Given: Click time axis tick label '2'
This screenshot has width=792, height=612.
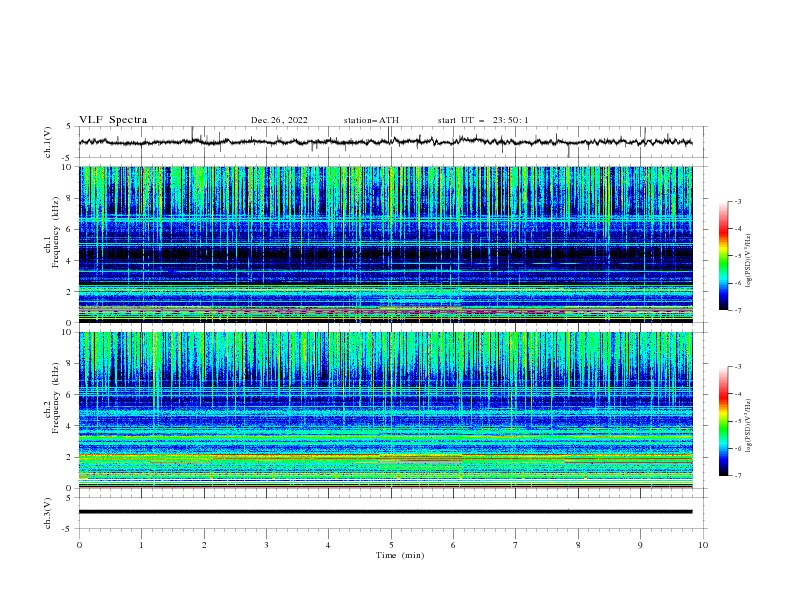Looking at the screenshot, I should [x=204, y=545].
